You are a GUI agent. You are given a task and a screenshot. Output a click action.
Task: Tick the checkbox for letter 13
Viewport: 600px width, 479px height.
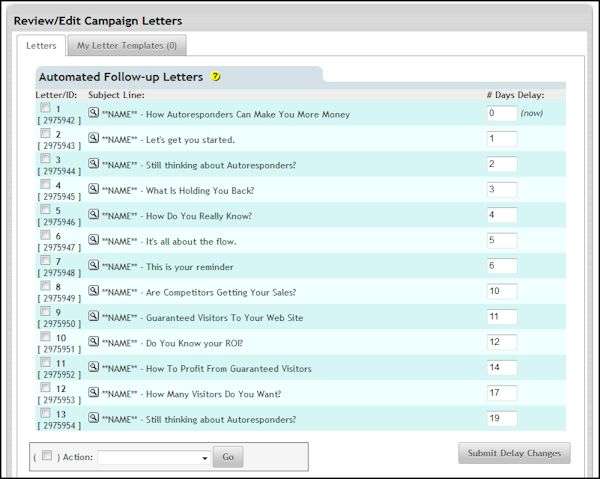point(45,412)
